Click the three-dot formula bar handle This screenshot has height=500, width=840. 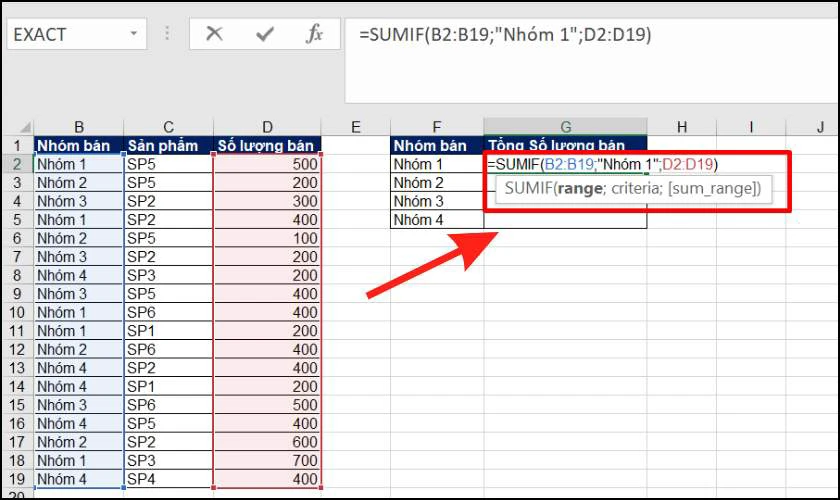click(167, 34)
